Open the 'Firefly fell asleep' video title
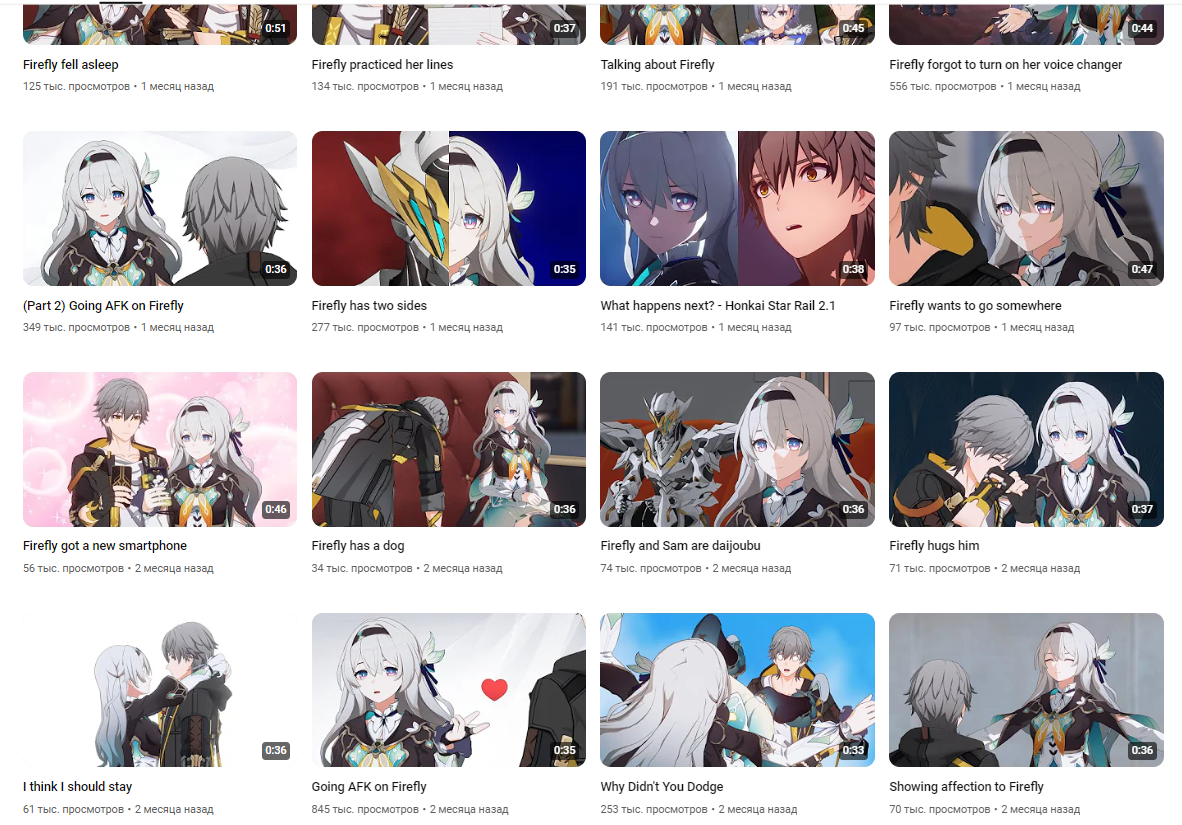Screen dimensions: 1182x825 [71, 65]
